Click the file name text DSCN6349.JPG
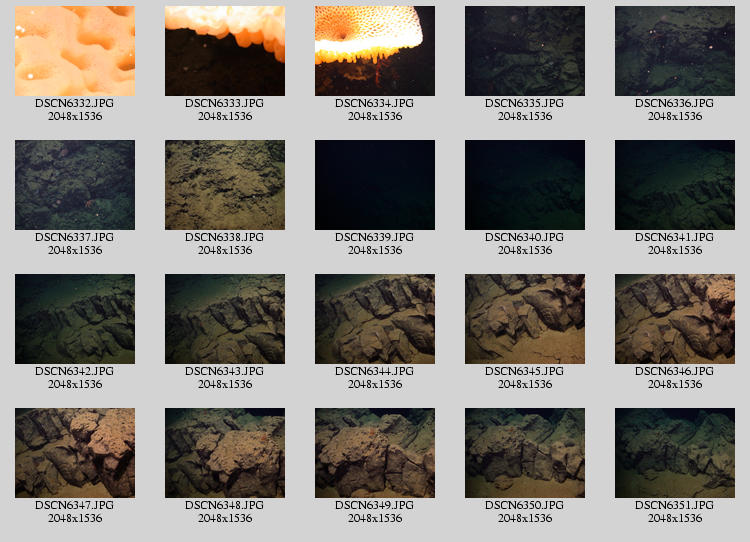The width and height of the screenshot is (750, 542). 375,505
